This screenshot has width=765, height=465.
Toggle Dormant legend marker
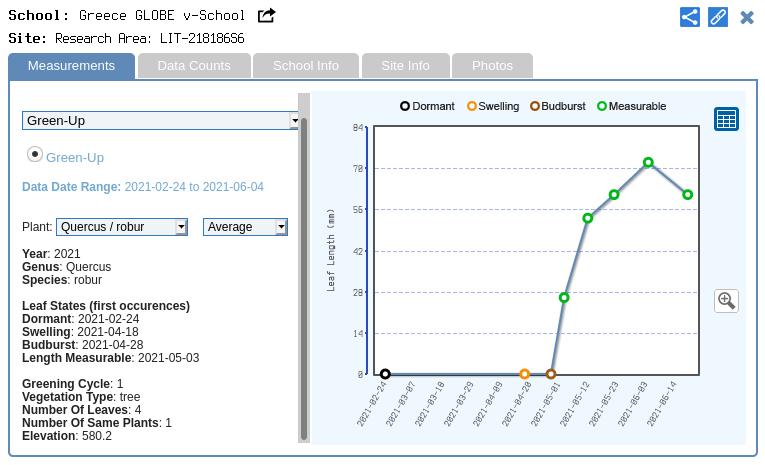pos(405,106)
